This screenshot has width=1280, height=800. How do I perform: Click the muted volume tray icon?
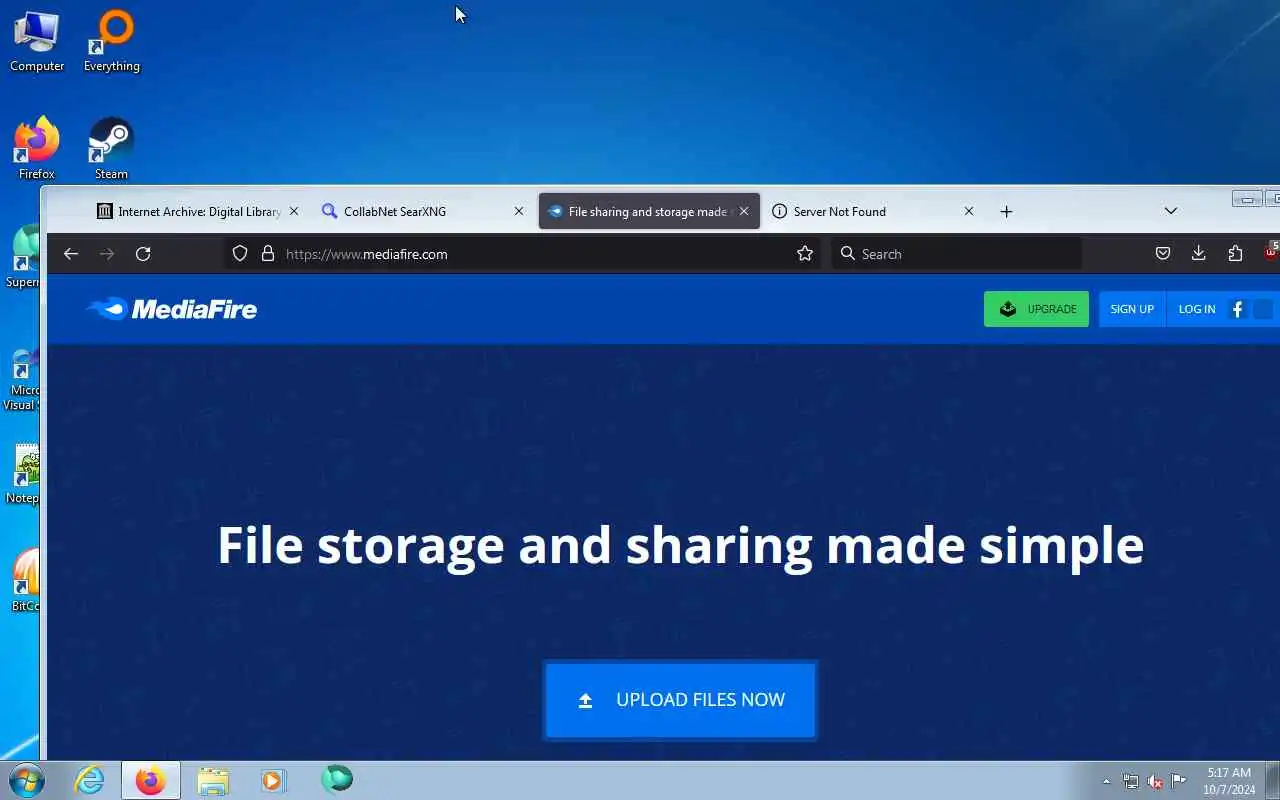(1155, 781)
